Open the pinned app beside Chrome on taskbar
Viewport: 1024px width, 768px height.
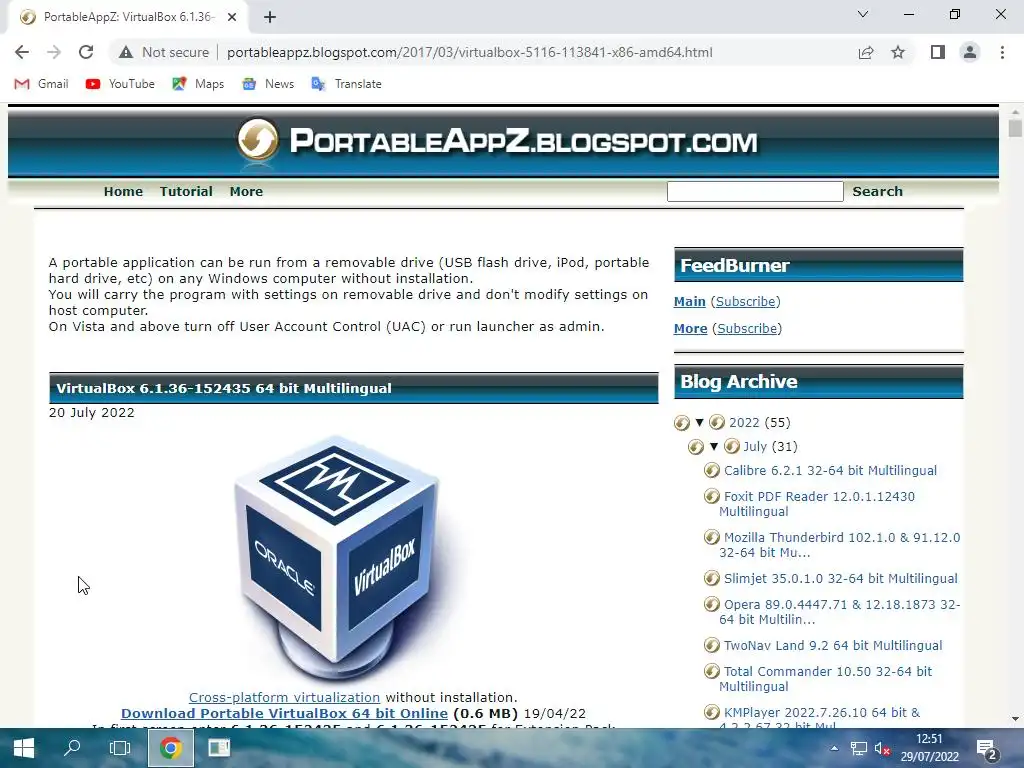pos(219,748)
